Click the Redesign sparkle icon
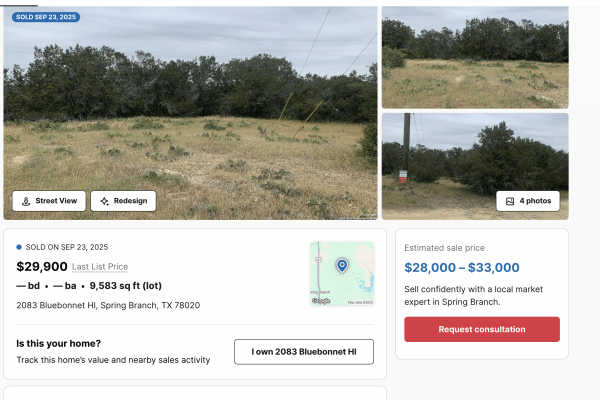 click(x=104, y=201)
